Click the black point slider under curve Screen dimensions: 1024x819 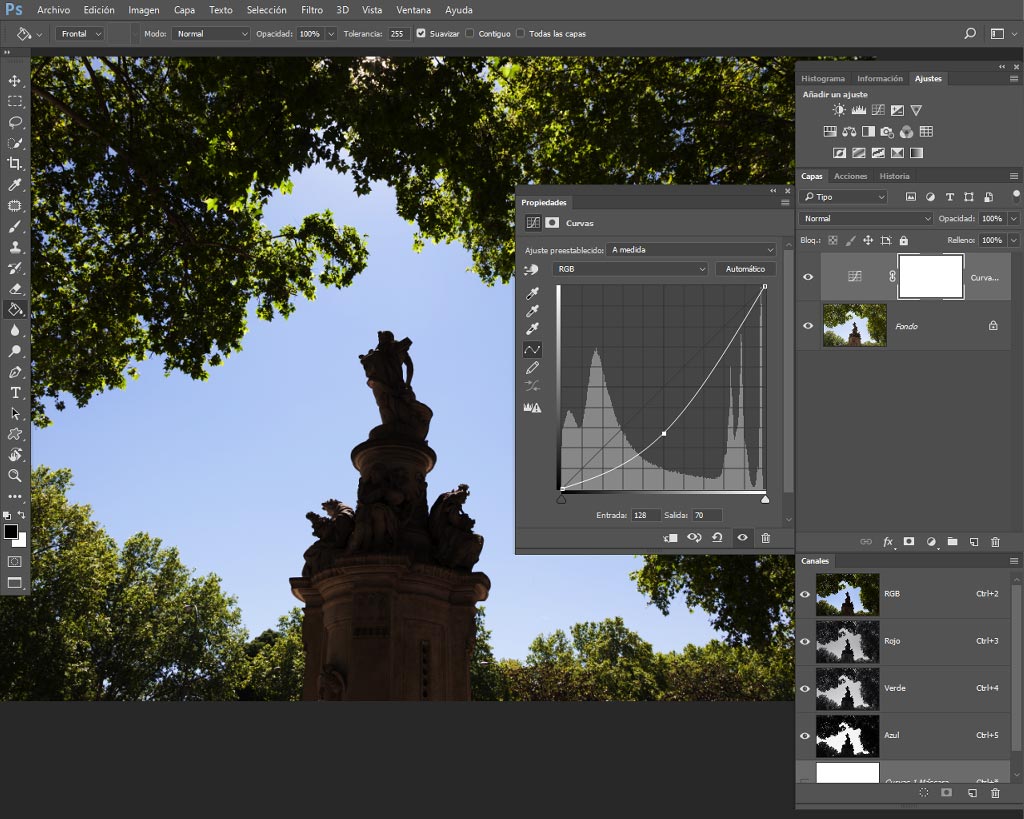click(x=561, y=500)
